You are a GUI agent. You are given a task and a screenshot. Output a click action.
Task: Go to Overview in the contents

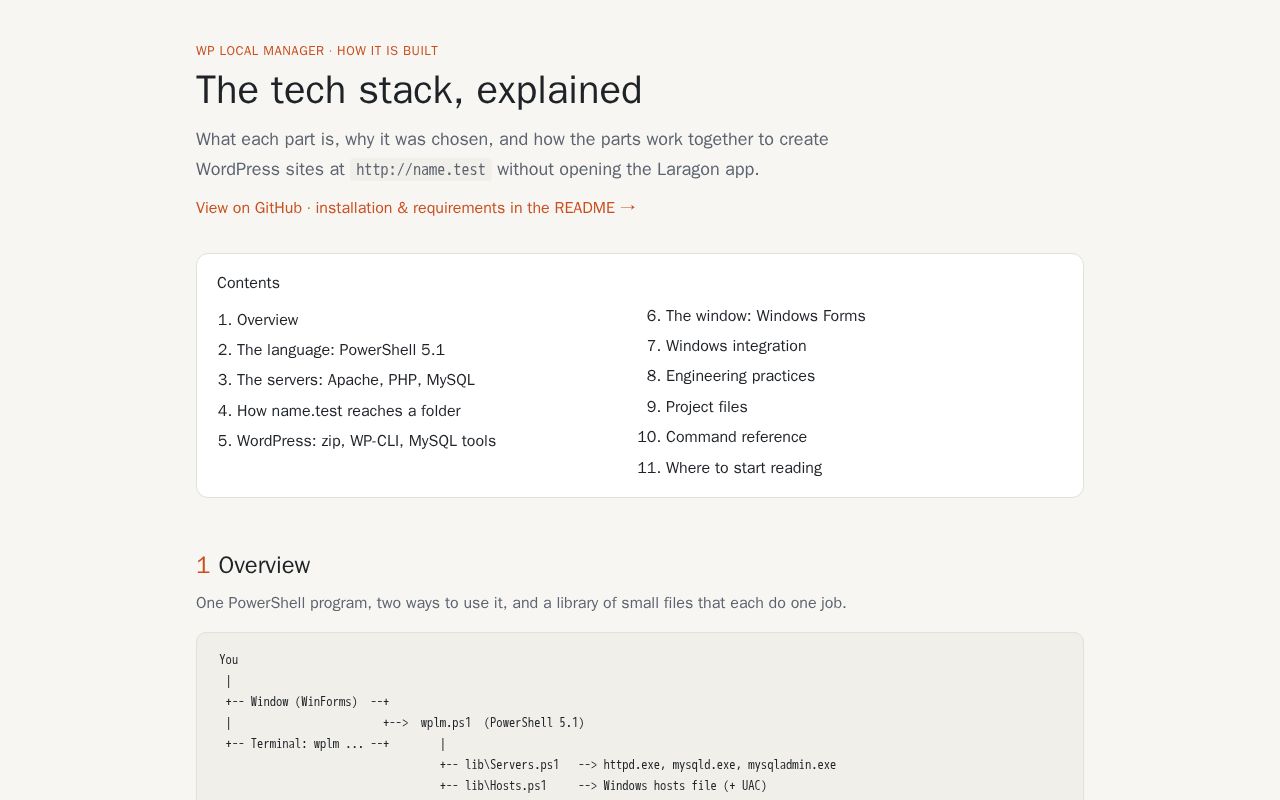267,320
